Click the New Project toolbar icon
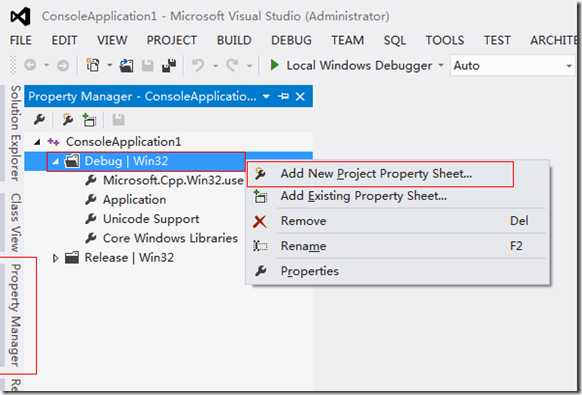The width and height of the screenshot is (582, 395). [92, 66]
